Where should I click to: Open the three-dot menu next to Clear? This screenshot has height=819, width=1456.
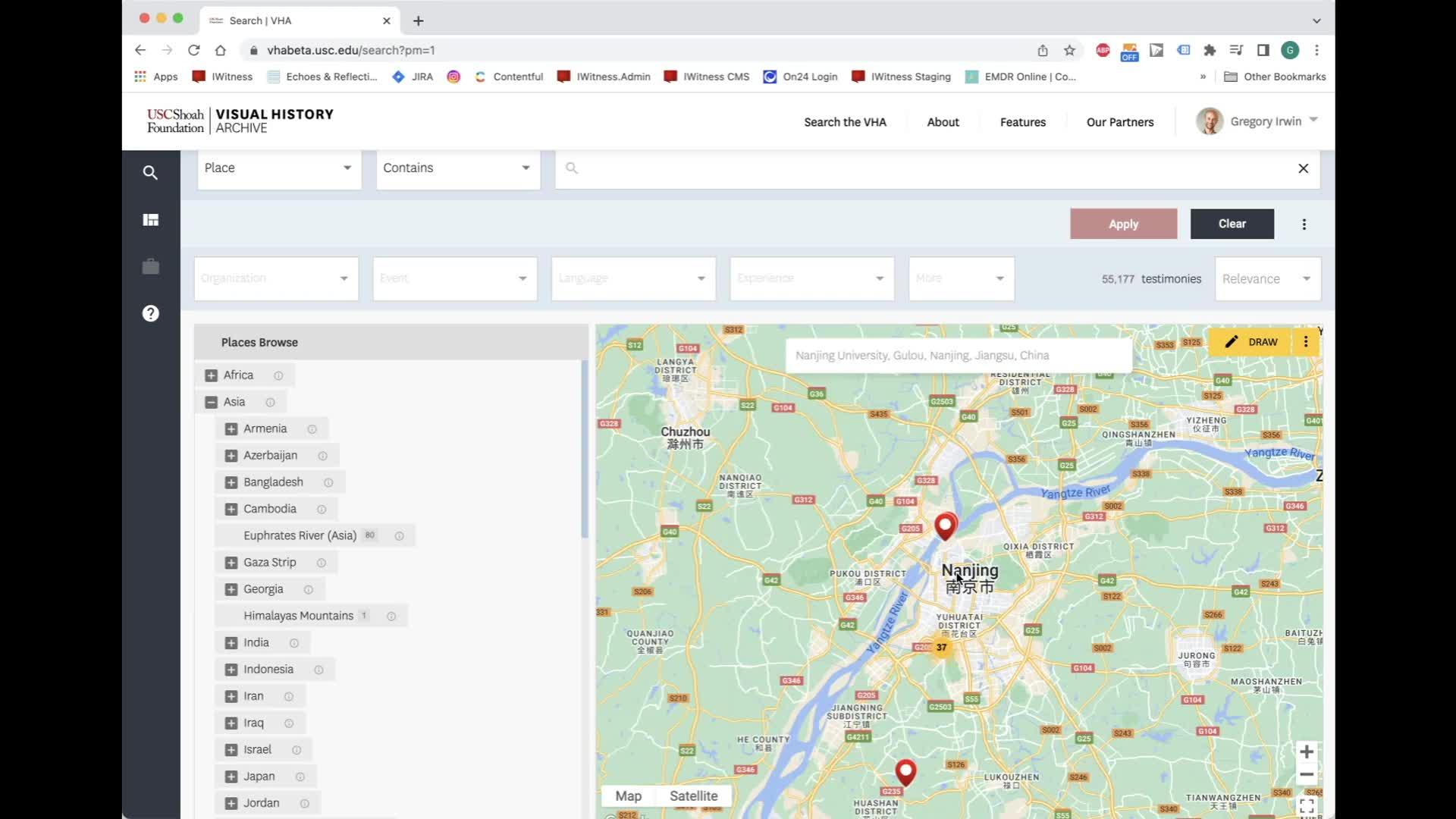click(x=1304, y=224)
